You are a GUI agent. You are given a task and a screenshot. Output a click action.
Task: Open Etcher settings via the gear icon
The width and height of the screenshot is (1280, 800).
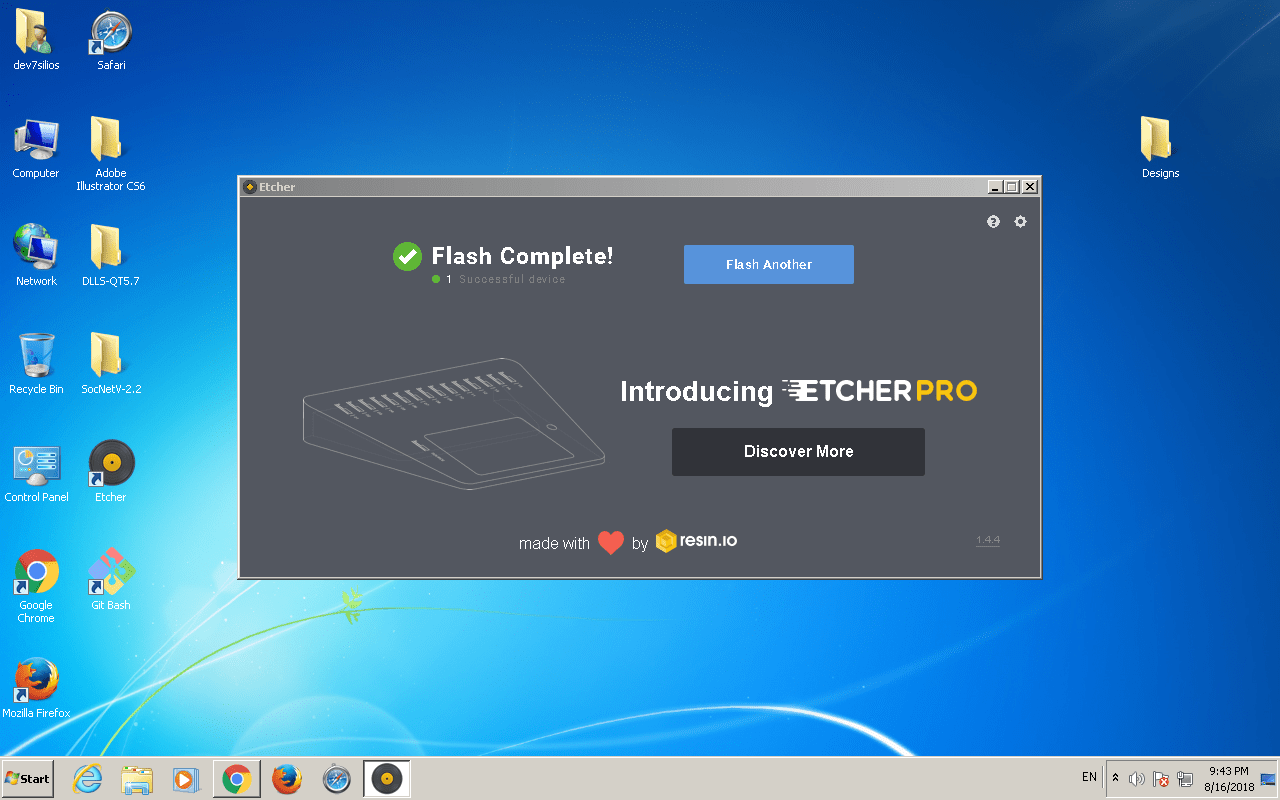point(1020,221)
